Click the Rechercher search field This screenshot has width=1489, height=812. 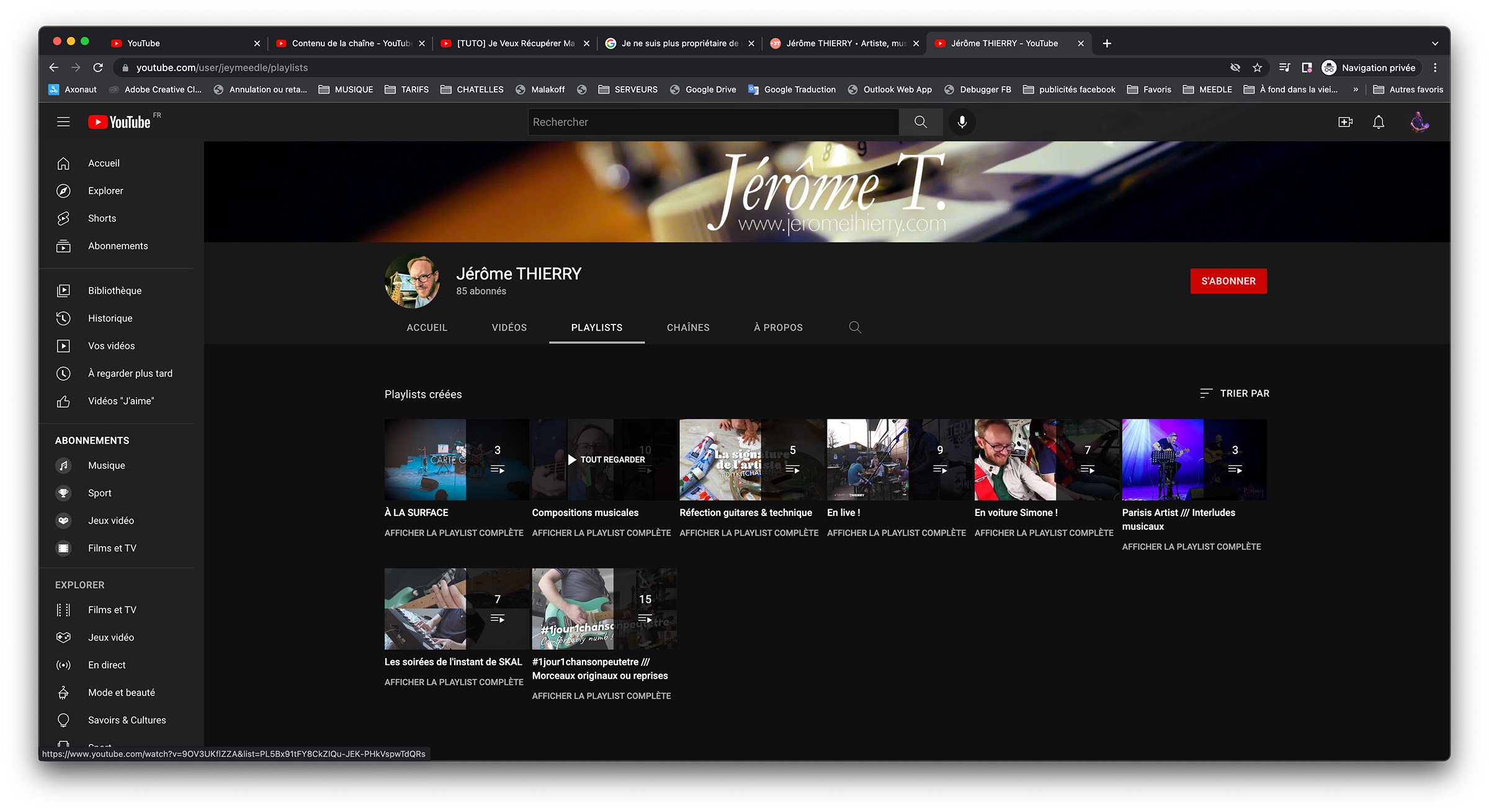coord(713,122)
